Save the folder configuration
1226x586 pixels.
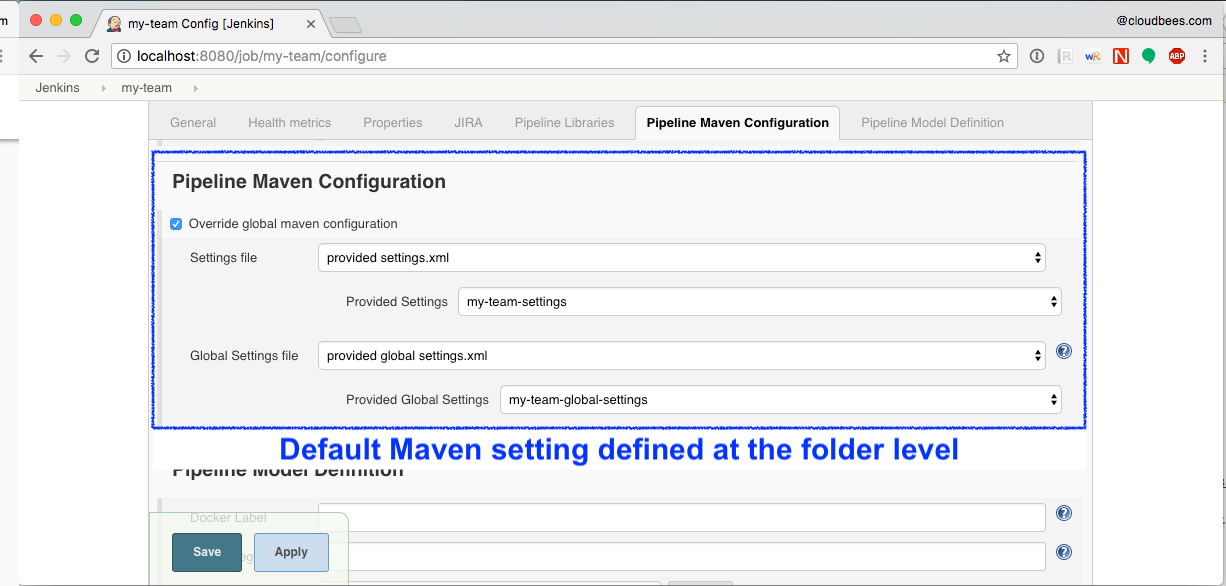(207, 552)
